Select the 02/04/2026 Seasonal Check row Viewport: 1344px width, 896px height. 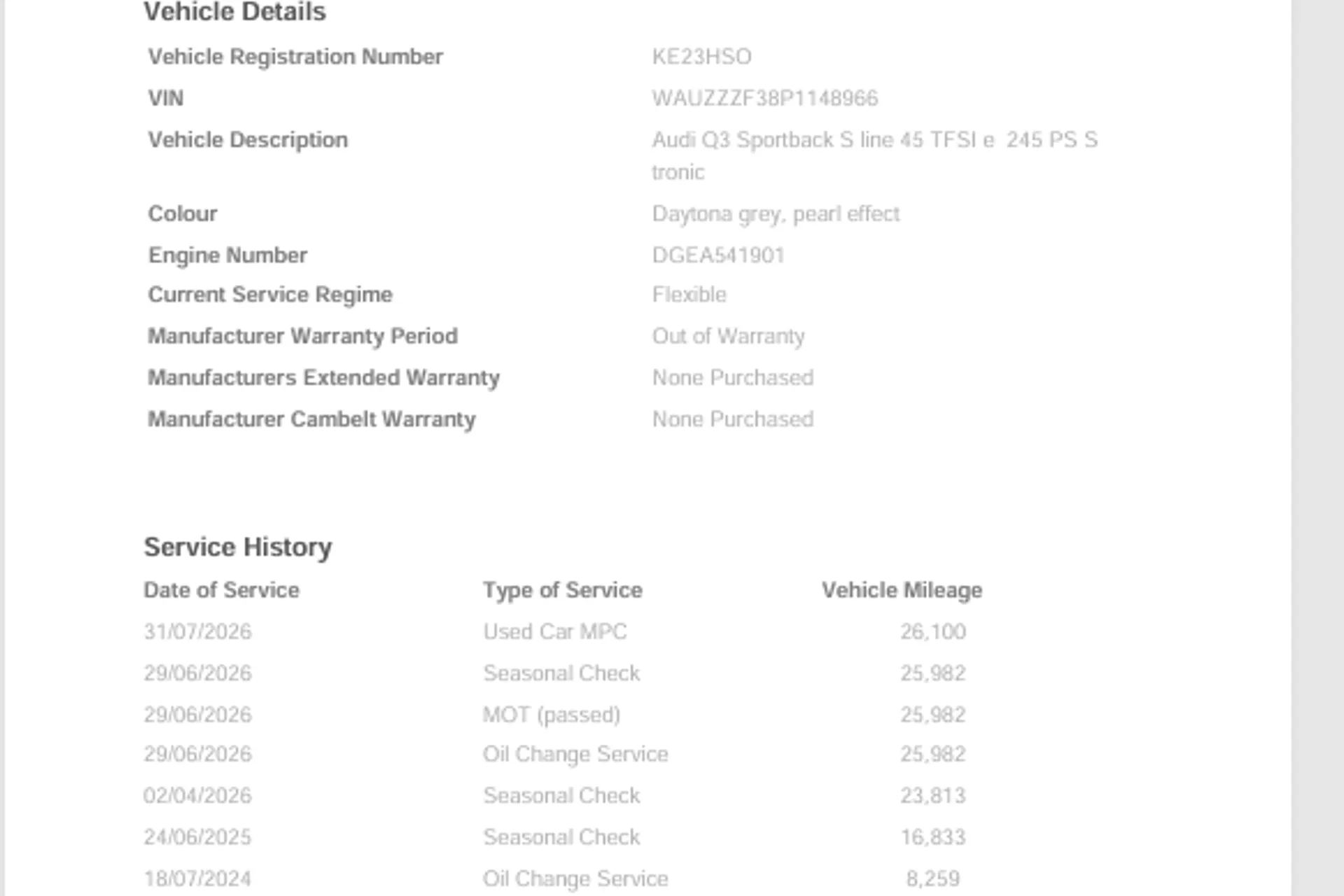[x=554, y=795]
